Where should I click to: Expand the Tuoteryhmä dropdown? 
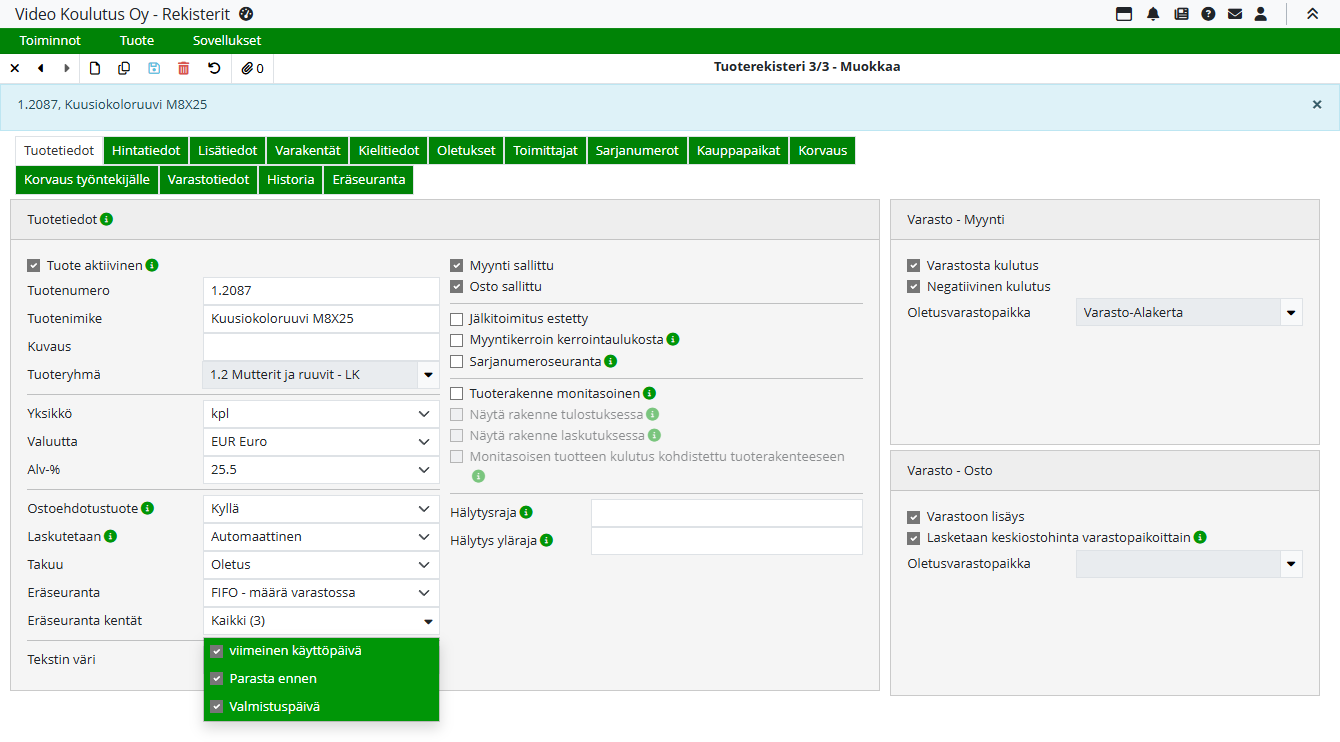(x=428, y=375)
